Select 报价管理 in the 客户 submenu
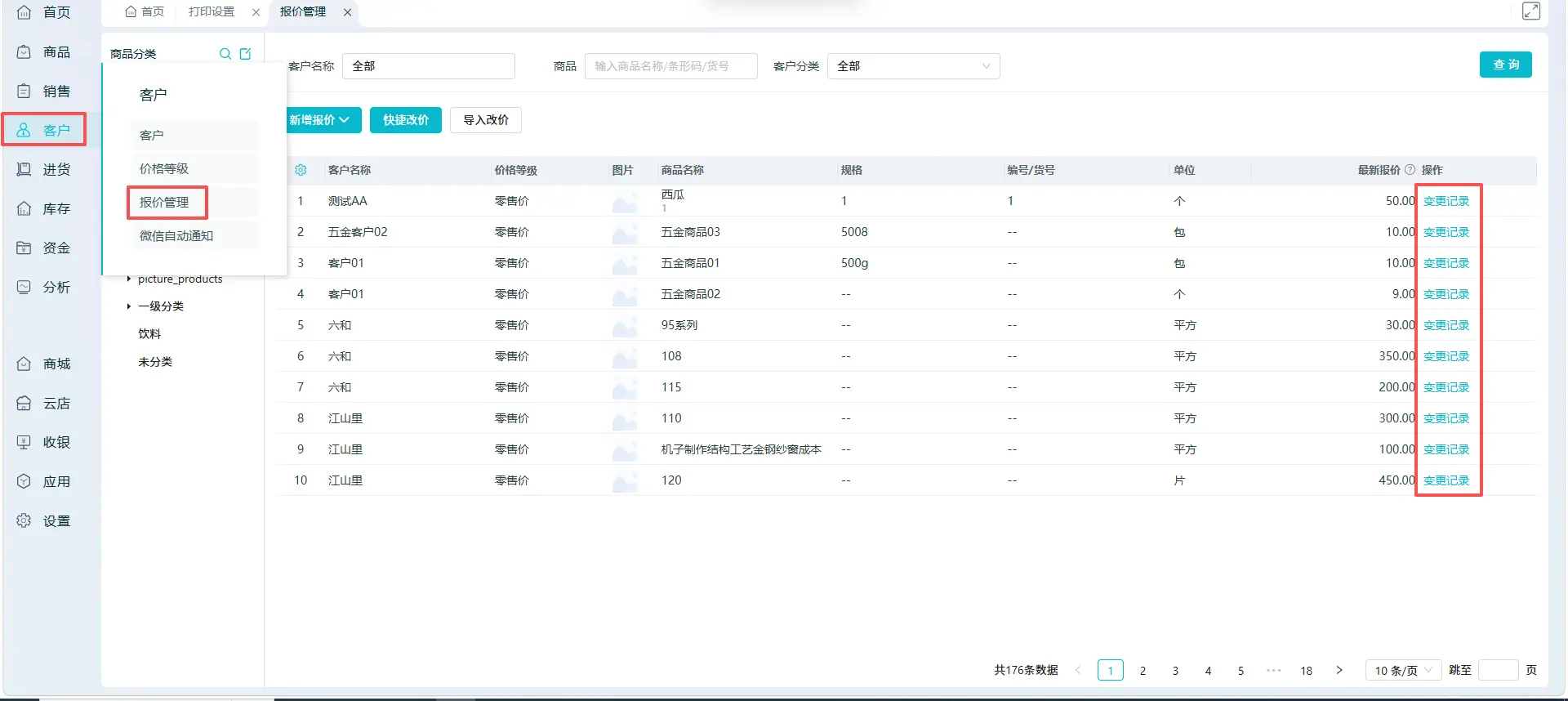Image resolution: width=1568 pixels, height=701 pixels. coord(164,202)
